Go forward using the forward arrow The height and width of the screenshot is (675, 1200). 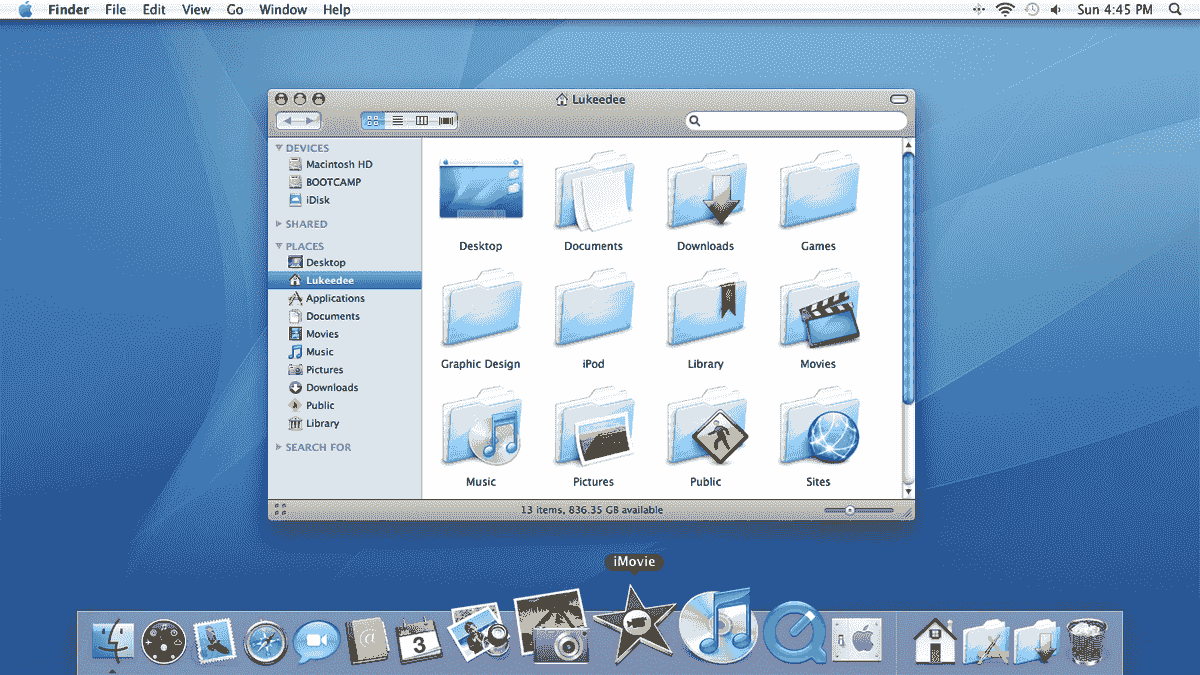point(309,121)
